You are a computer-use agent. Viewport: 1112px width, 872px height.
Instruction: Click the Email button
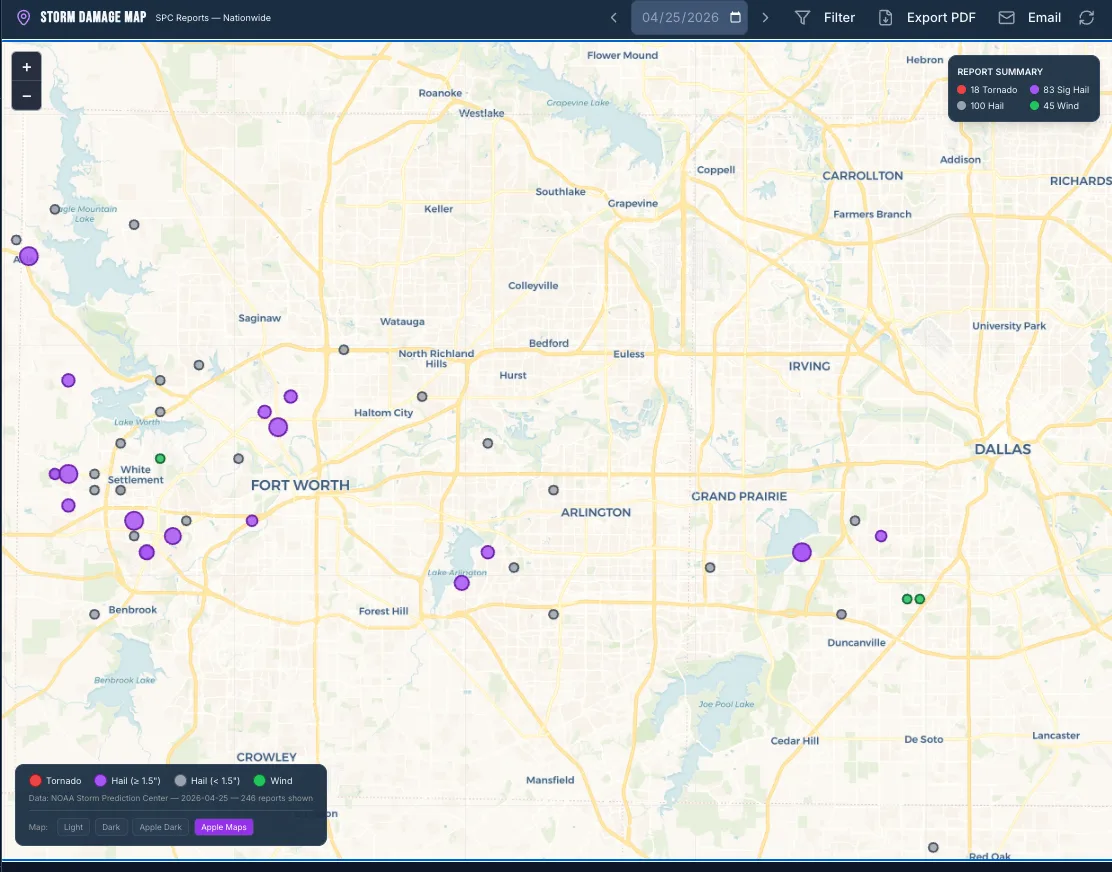(1030, 18)
